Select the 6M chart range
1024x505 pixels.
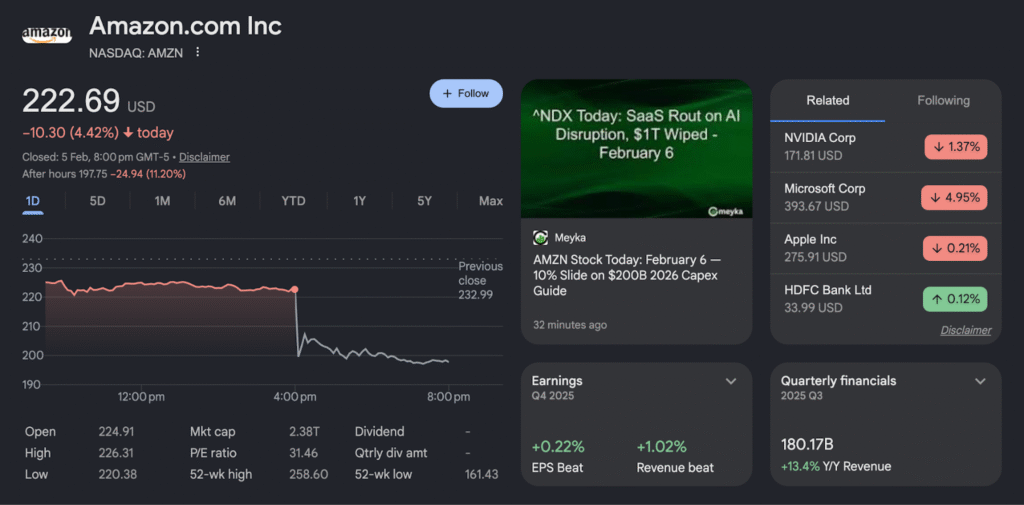pyautogui.click(x=227, y=201)
